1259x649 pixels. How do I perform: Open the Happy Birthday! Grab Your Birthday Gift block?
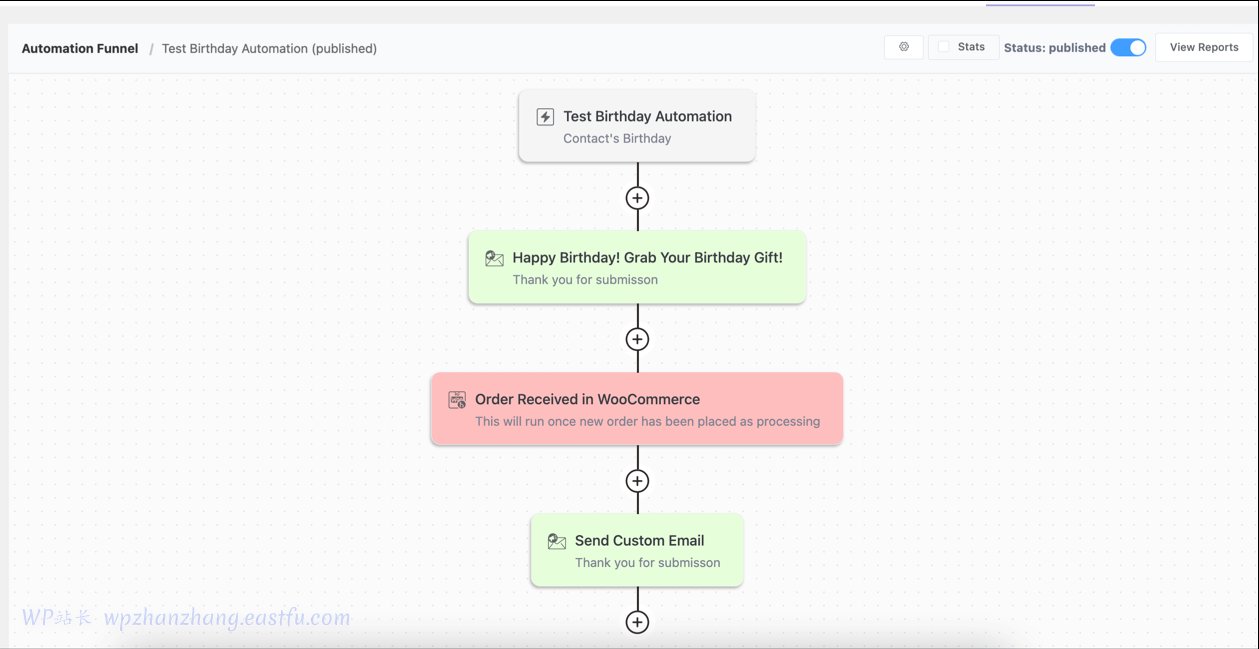pyautogui.click(x=637, y=268)
